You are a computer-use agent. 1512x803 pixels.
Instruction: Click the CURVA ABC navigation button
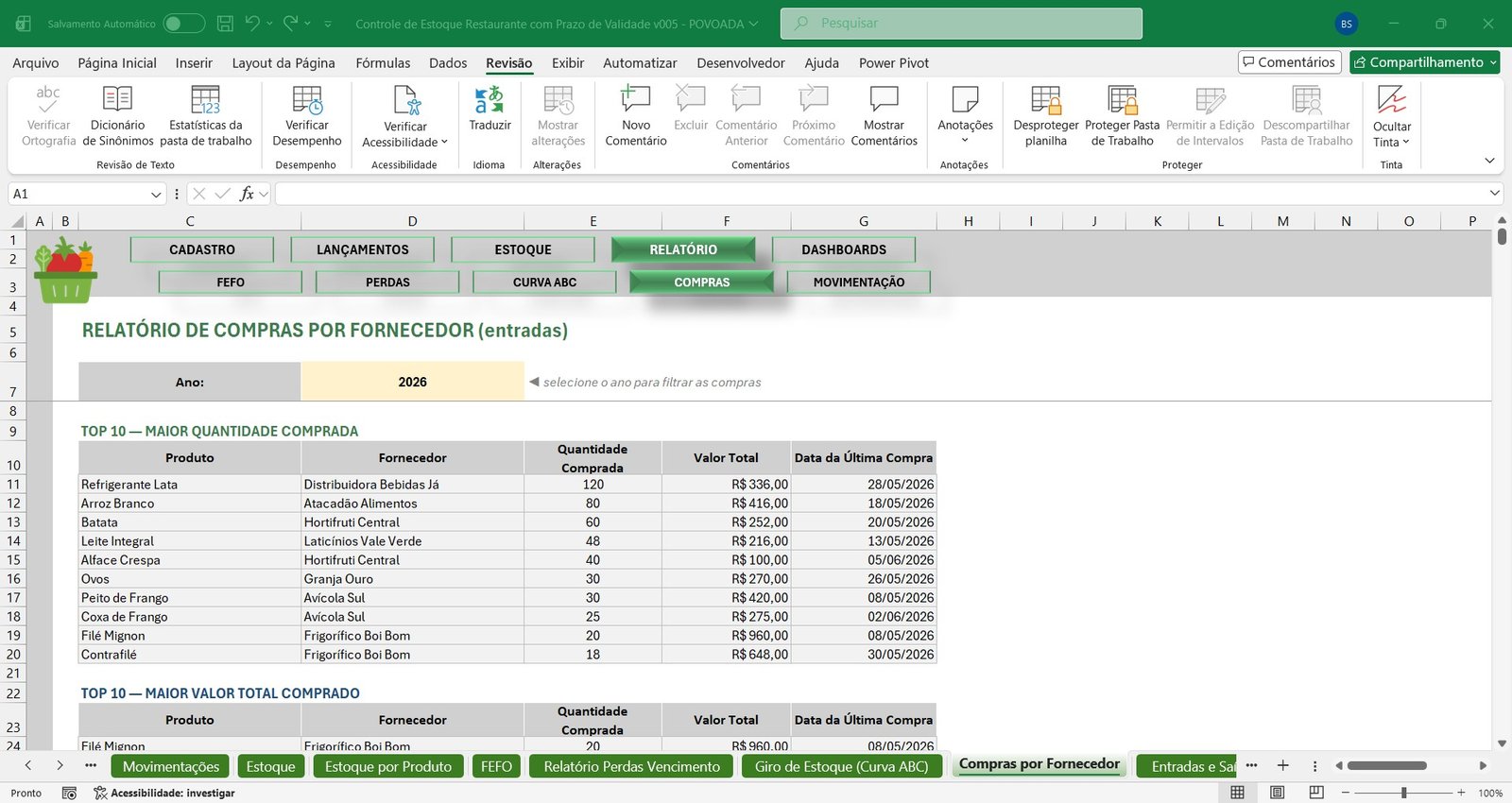(x=544, y=282)
